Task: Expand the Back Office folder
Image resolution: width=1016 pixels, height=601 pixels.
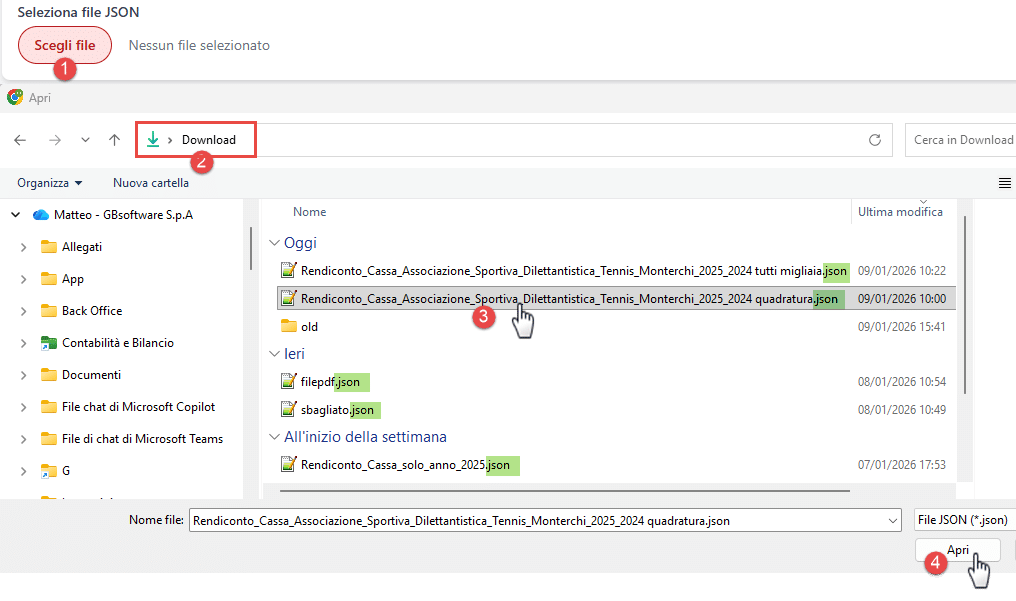Action: (23, 311)
